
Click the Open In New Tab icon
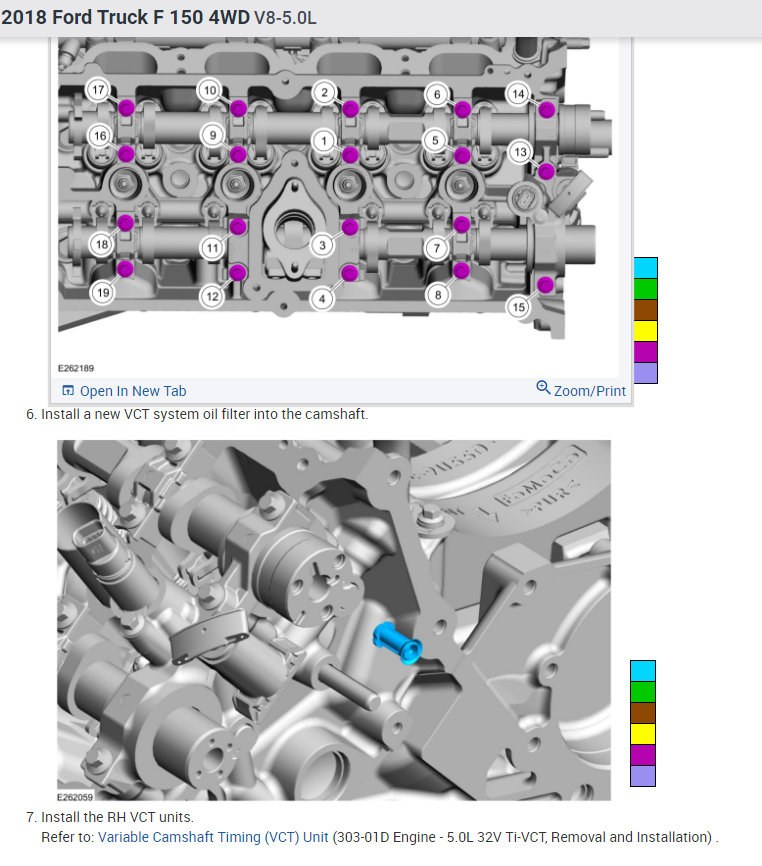point(68,390)
